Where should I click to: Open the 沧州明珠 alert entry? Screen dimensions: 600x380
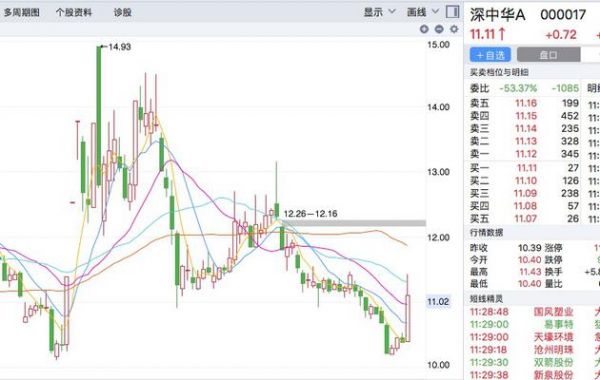pyautogui.click(x=553, y=349)
